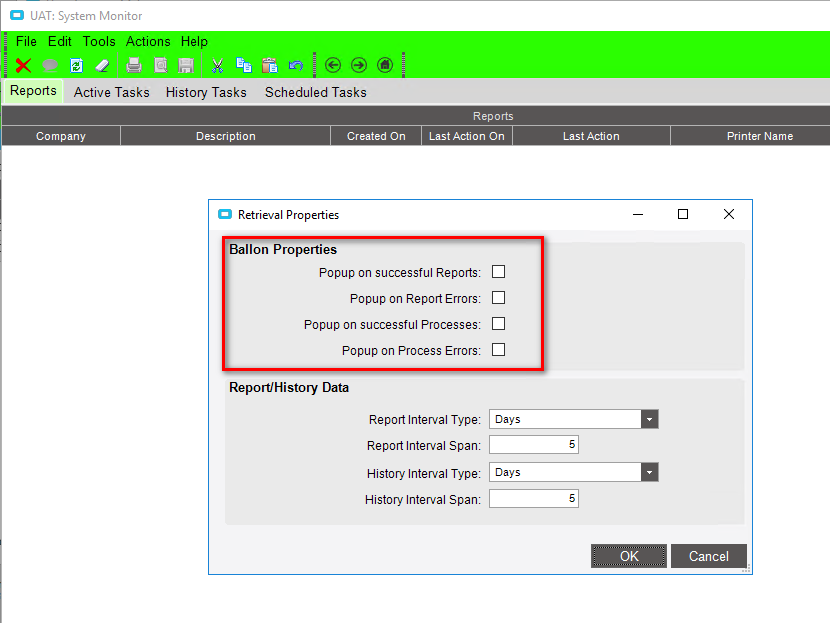Click the forward arrow circle icon
Screen dimensions: 830x623
(359, 65)
